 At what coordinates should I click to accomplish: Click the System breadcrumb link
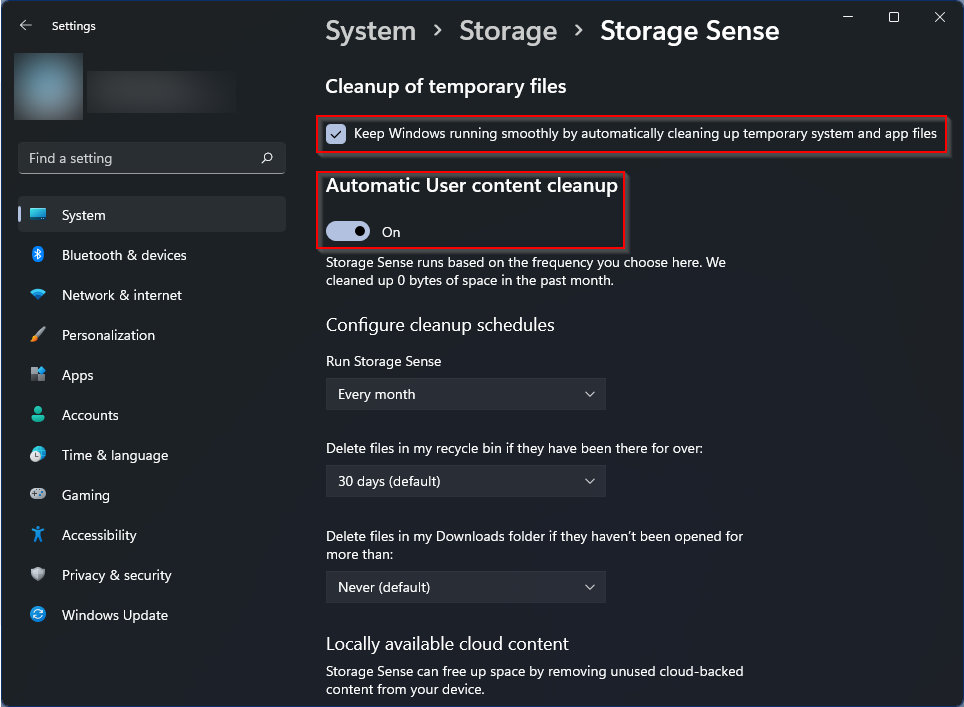point(370,31)
